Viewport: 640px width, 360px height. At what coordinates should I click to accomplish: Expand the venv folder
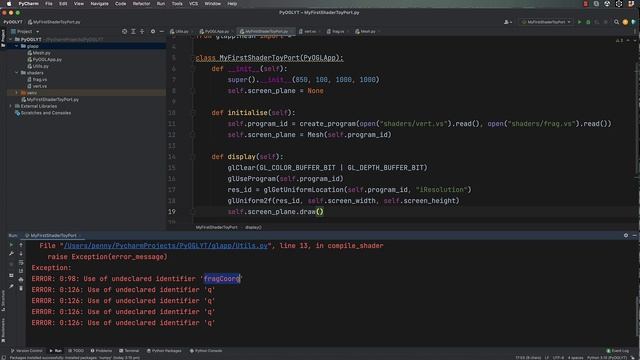17,93
